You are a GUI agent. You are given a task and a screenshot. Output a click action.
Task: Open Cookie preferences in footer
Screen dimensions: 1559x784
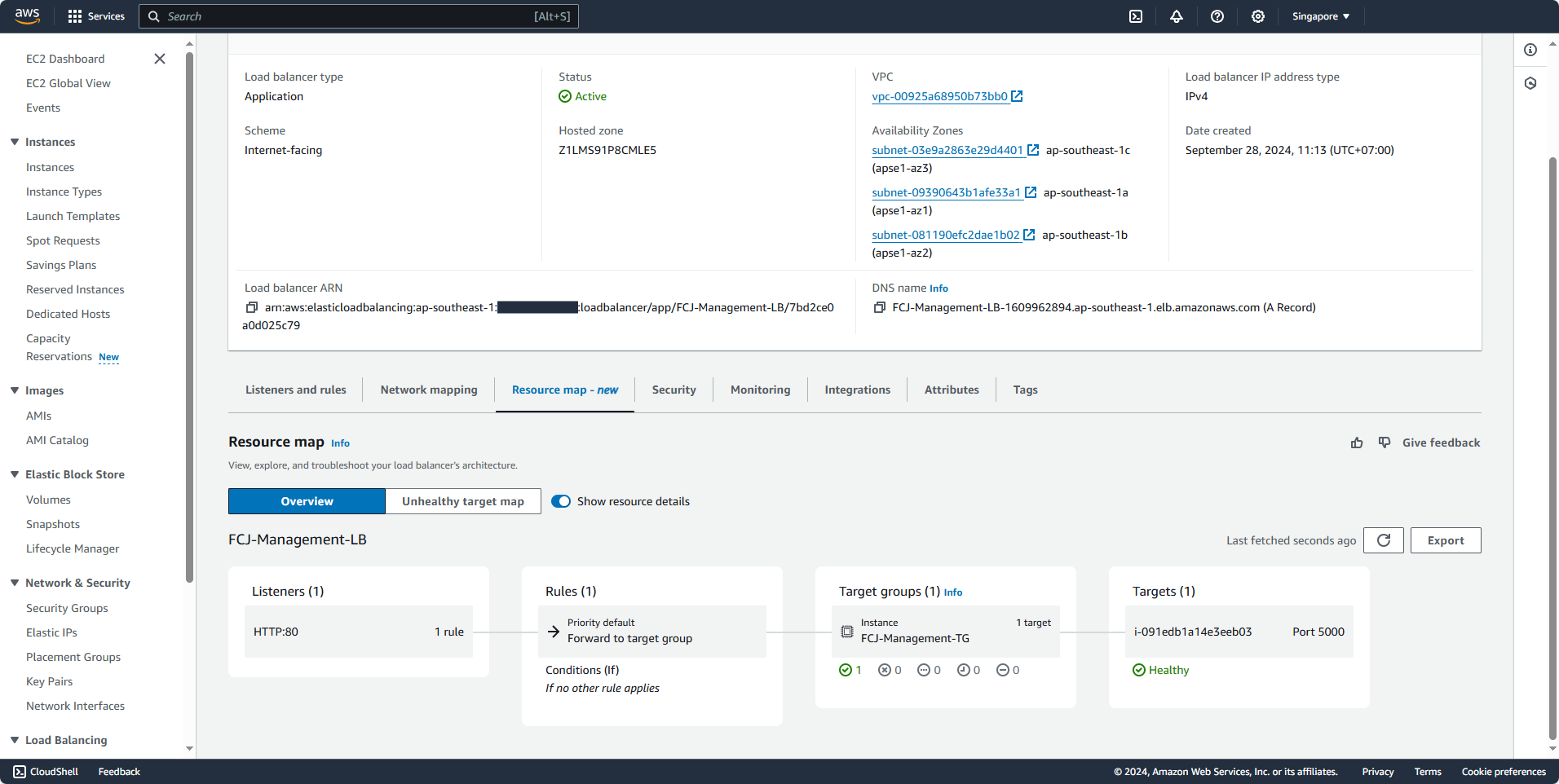pos(1504,772)
